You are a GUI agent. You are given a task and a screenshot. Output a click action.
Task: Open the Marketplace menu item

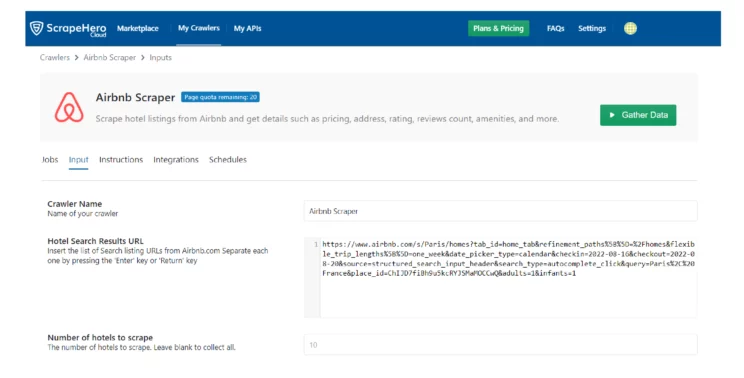138,28
